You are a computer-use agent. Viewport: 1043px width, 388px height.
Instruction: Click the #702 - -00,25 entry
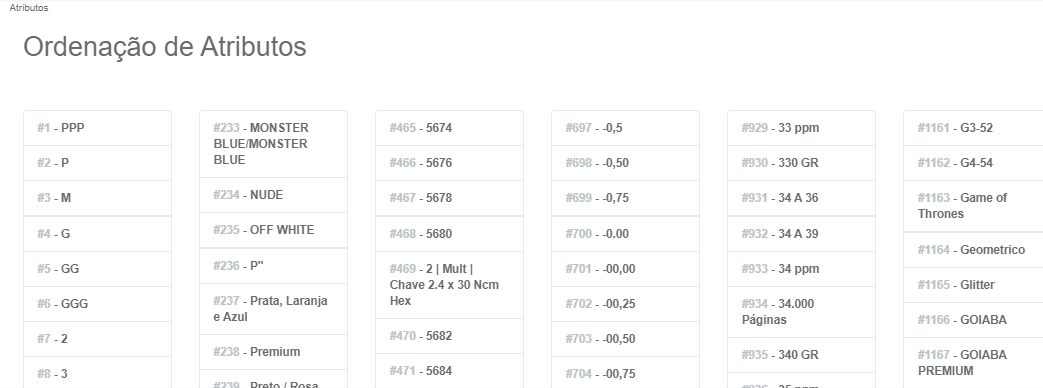[625, 303]
